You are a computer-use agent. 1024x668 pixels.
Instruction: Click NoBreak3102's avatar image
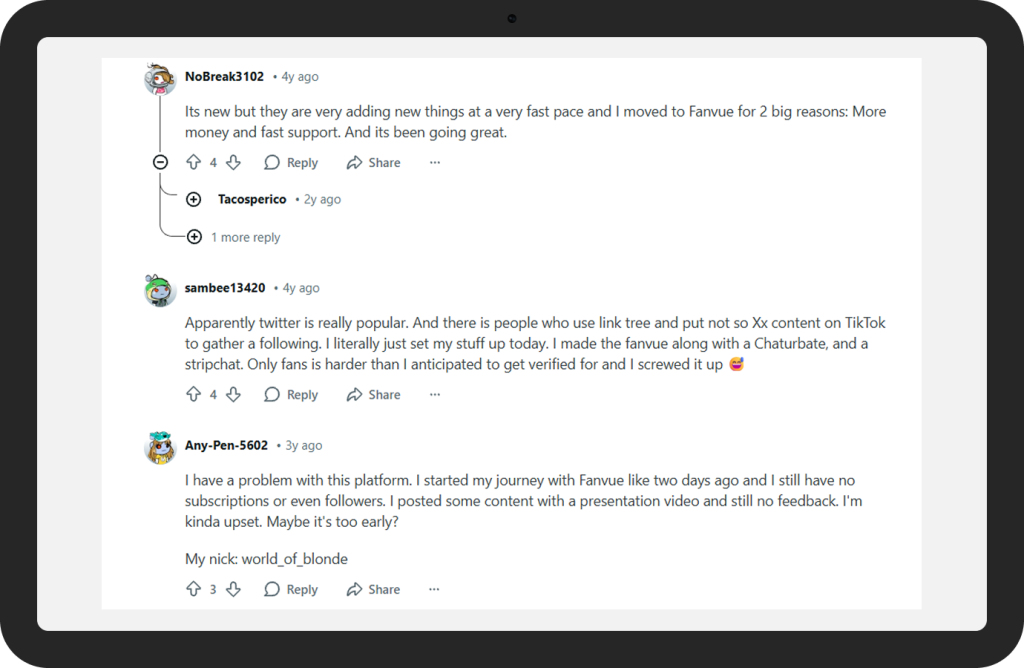click(160, 78)
